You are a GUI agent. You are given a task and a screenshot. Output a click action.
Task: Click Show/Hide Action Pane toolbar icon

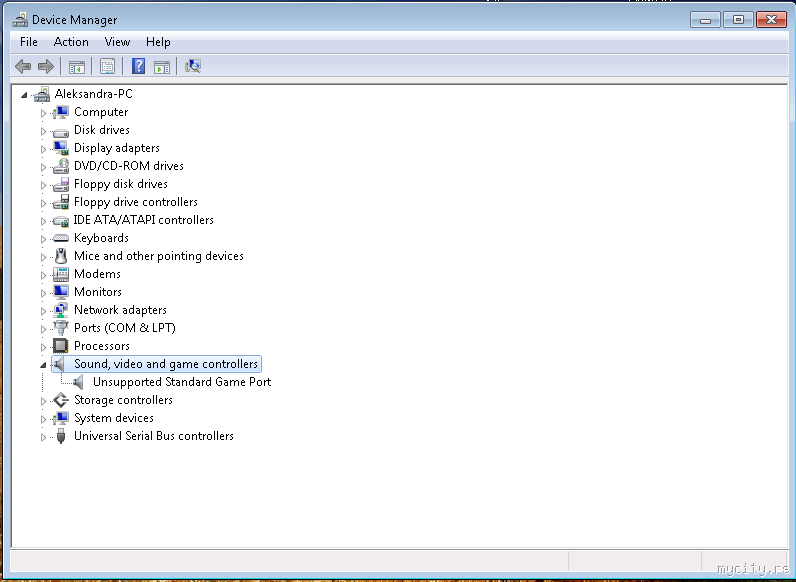pos(162,67)
